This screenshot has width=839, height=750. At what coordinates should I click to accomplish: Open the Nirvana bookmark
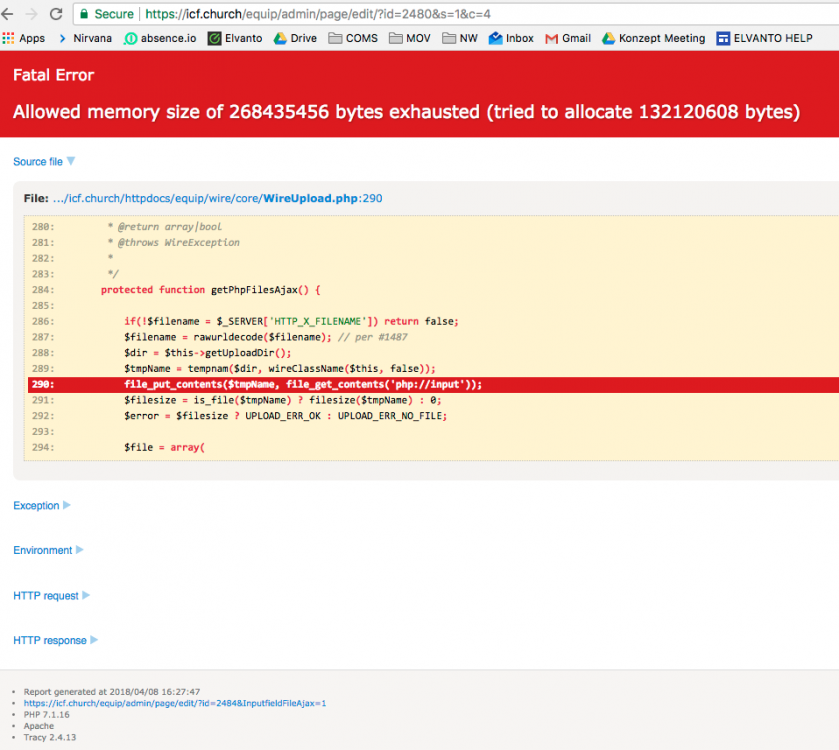tap(90, 38)
